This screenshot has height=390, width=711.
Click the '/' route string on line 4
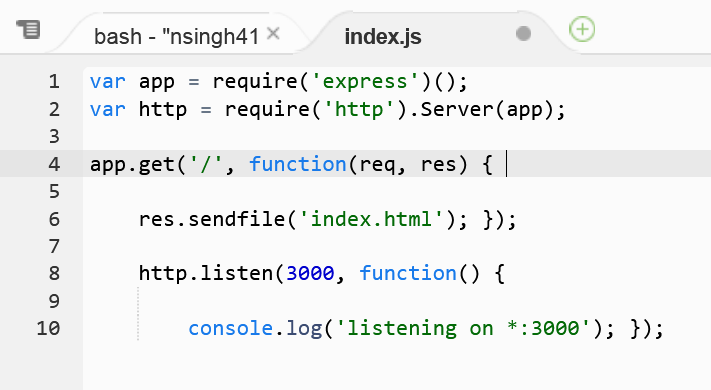205,164
